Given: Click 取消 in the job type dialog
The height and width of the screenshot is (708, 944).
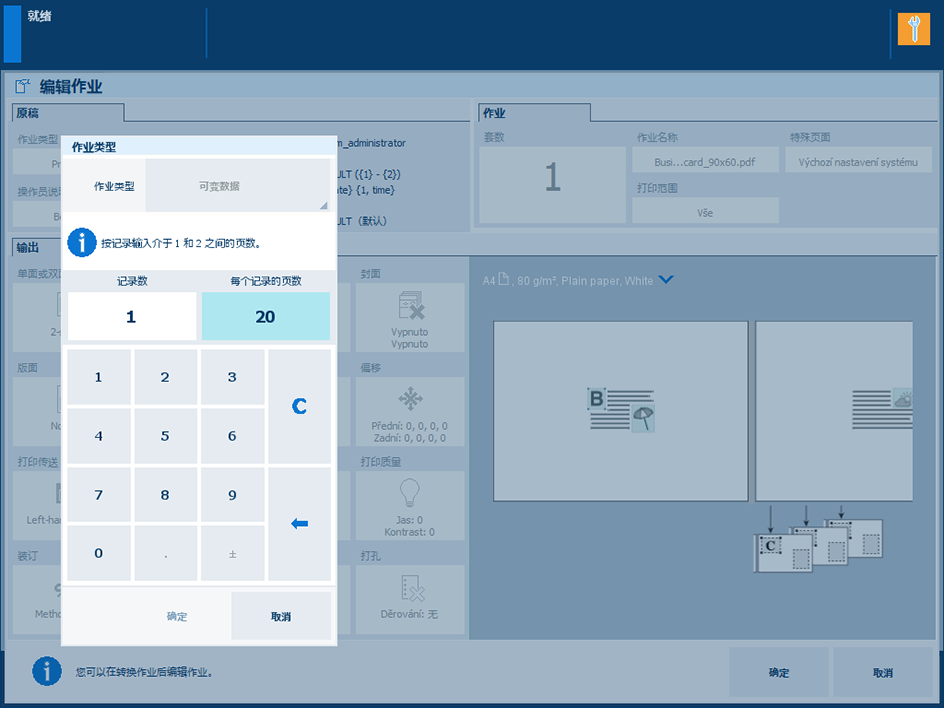Looking at the screenshot, I should tap(281, 616).
